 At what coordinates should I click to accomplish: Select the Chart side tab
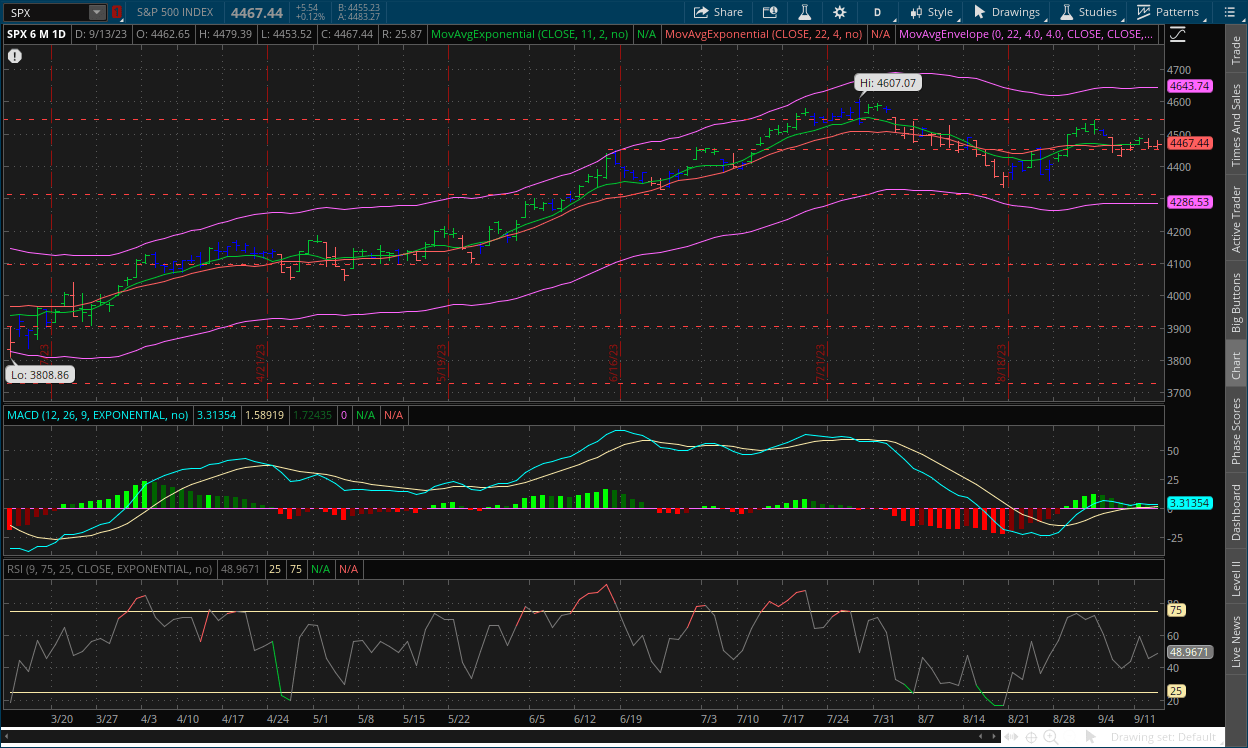[x=1237, y=365]
